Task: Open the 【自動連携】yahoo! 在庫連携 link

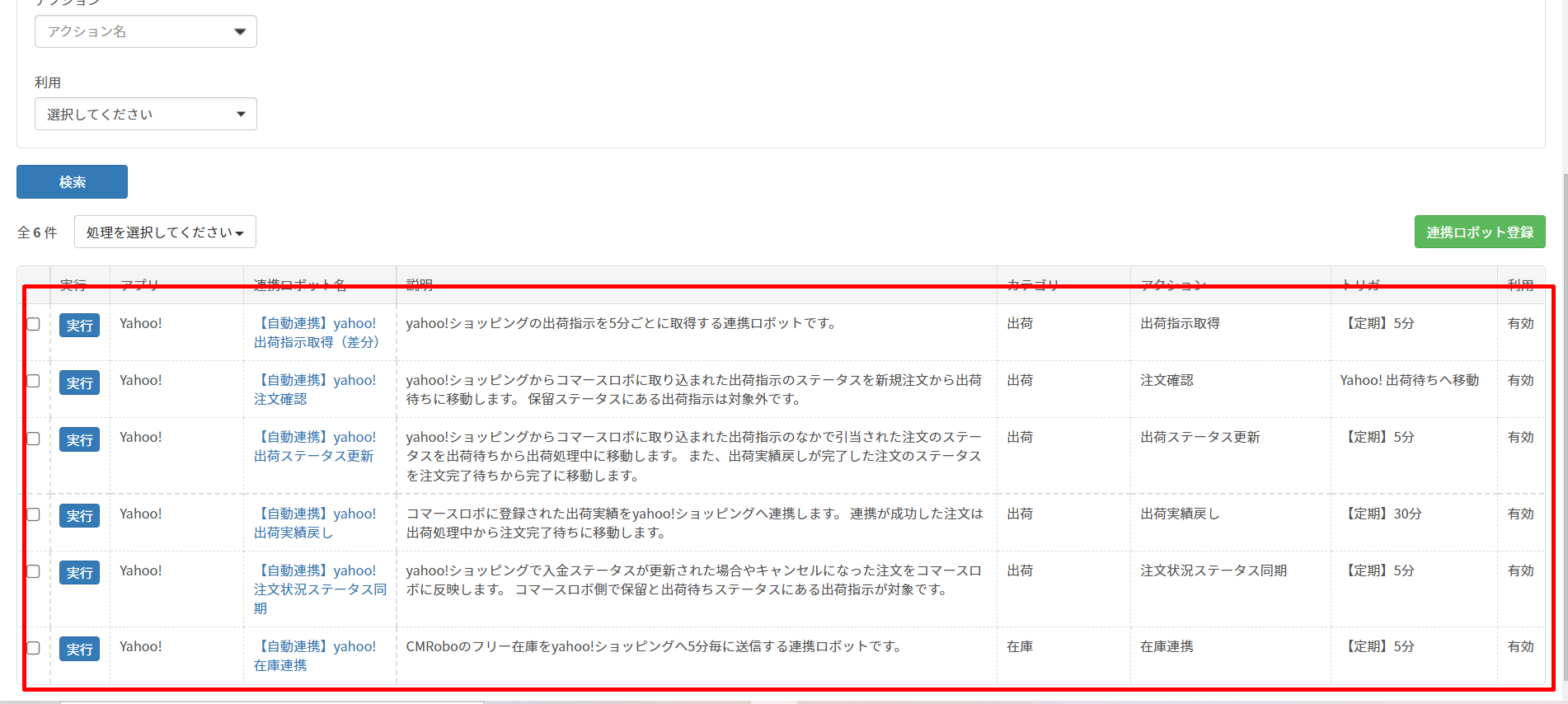Action: pyautogui.click(x=315, y=655)
